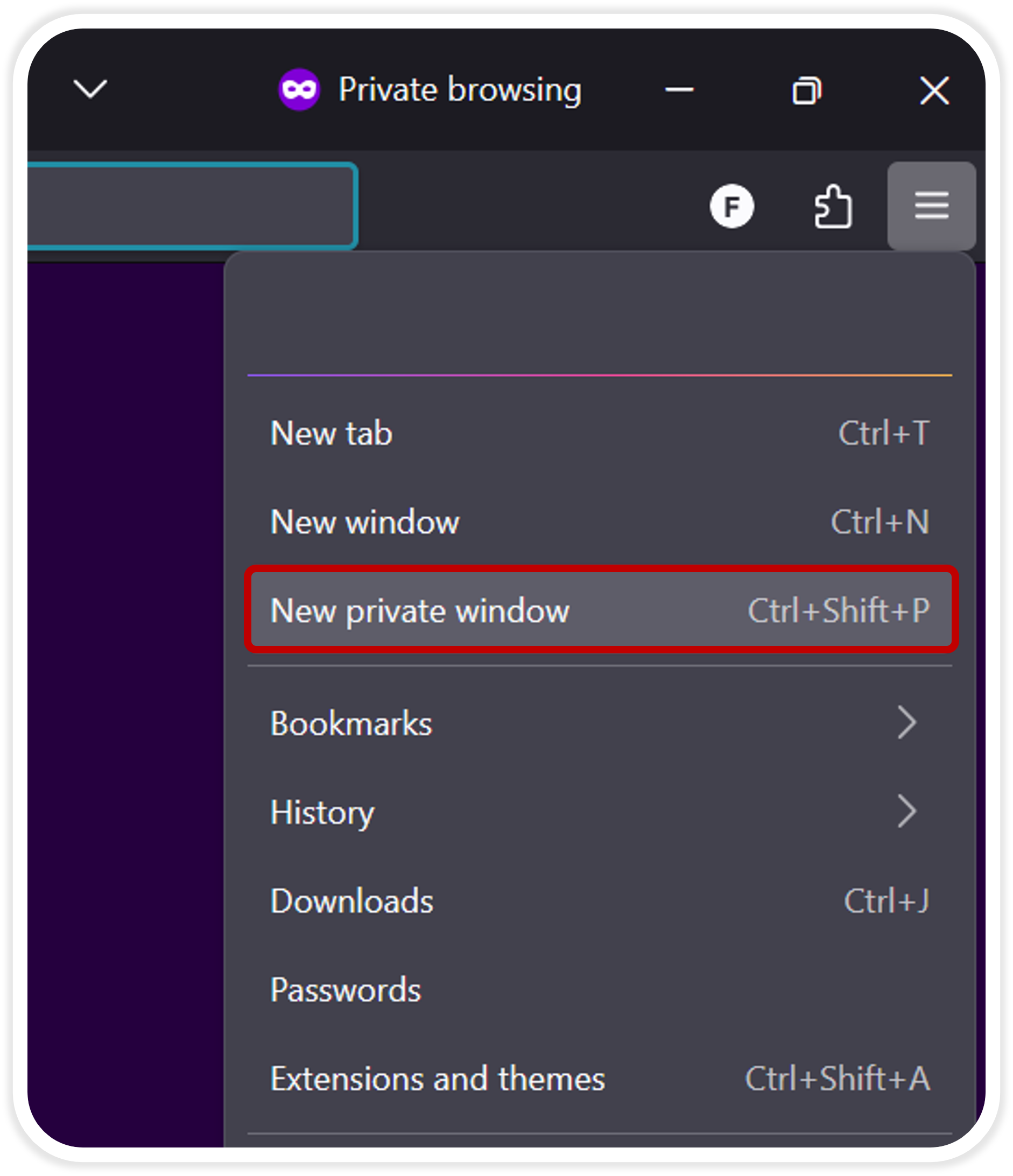Choose New window menu entry

coord(364,522)
